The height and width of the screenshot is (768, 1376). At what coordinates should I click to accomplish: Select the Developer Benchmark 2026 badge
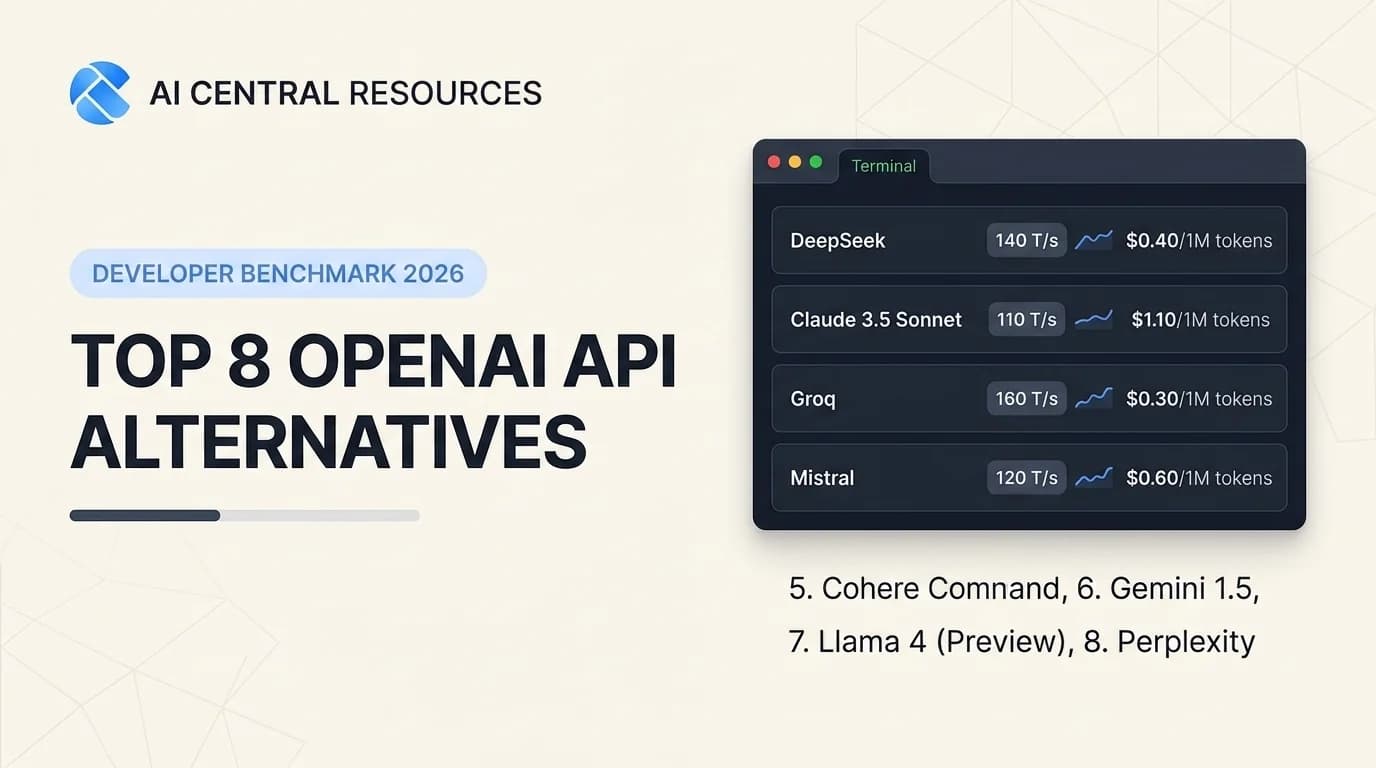(x=278, y=273)
